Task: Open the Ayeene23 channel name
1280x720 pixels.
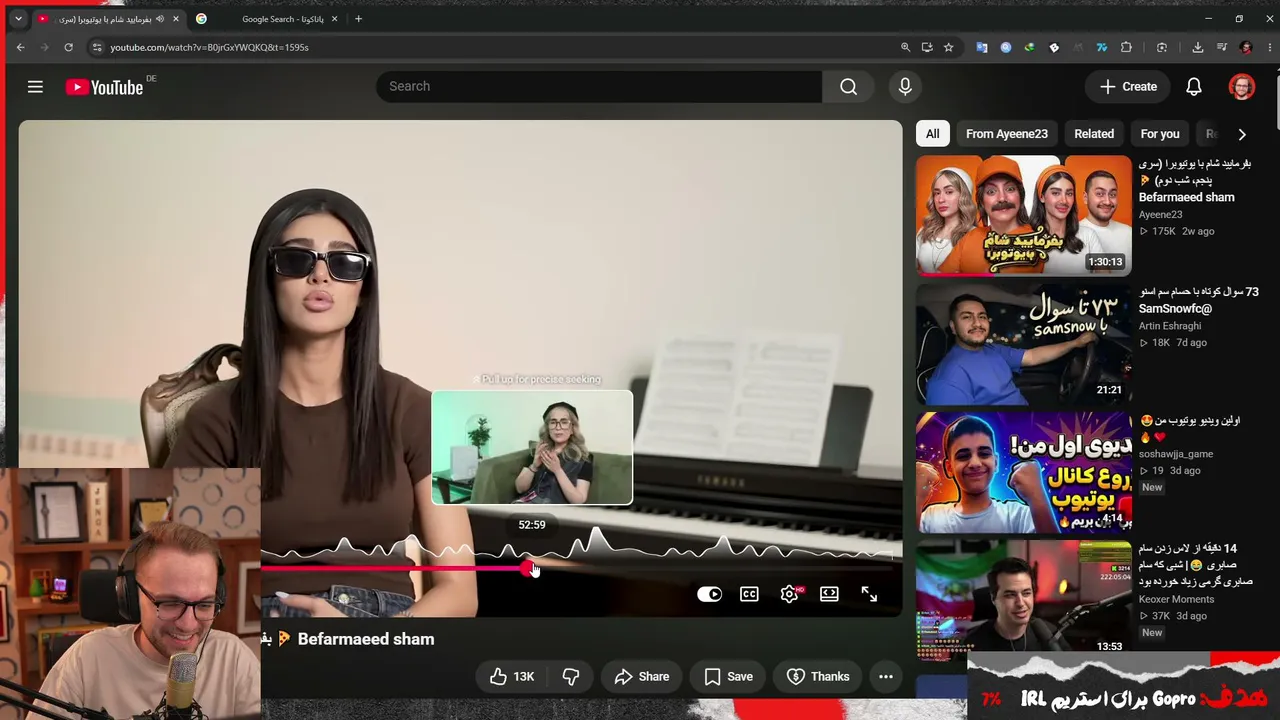Action: (1160, 214)
